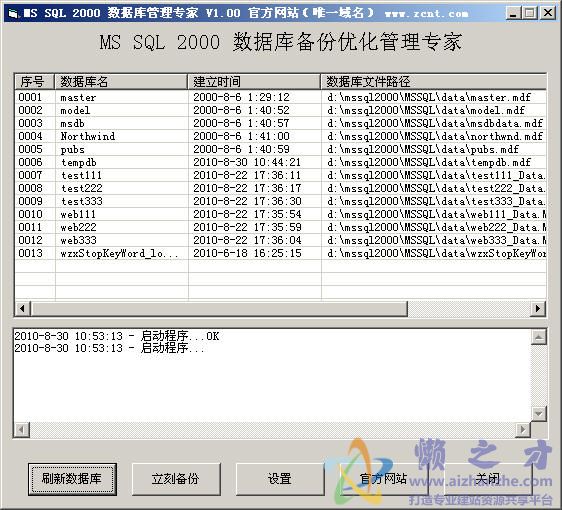Visit 官方网站 official website button

click(383, 479)
